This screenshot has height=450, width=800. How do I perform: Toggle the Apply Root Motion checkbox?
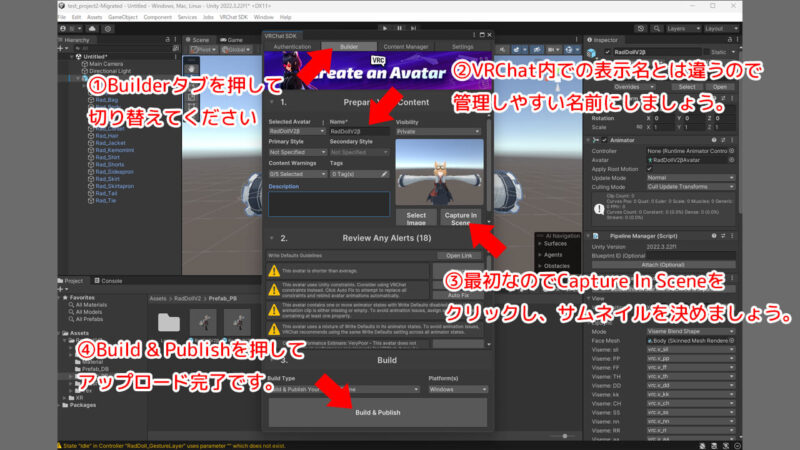[x=649, y=169]
